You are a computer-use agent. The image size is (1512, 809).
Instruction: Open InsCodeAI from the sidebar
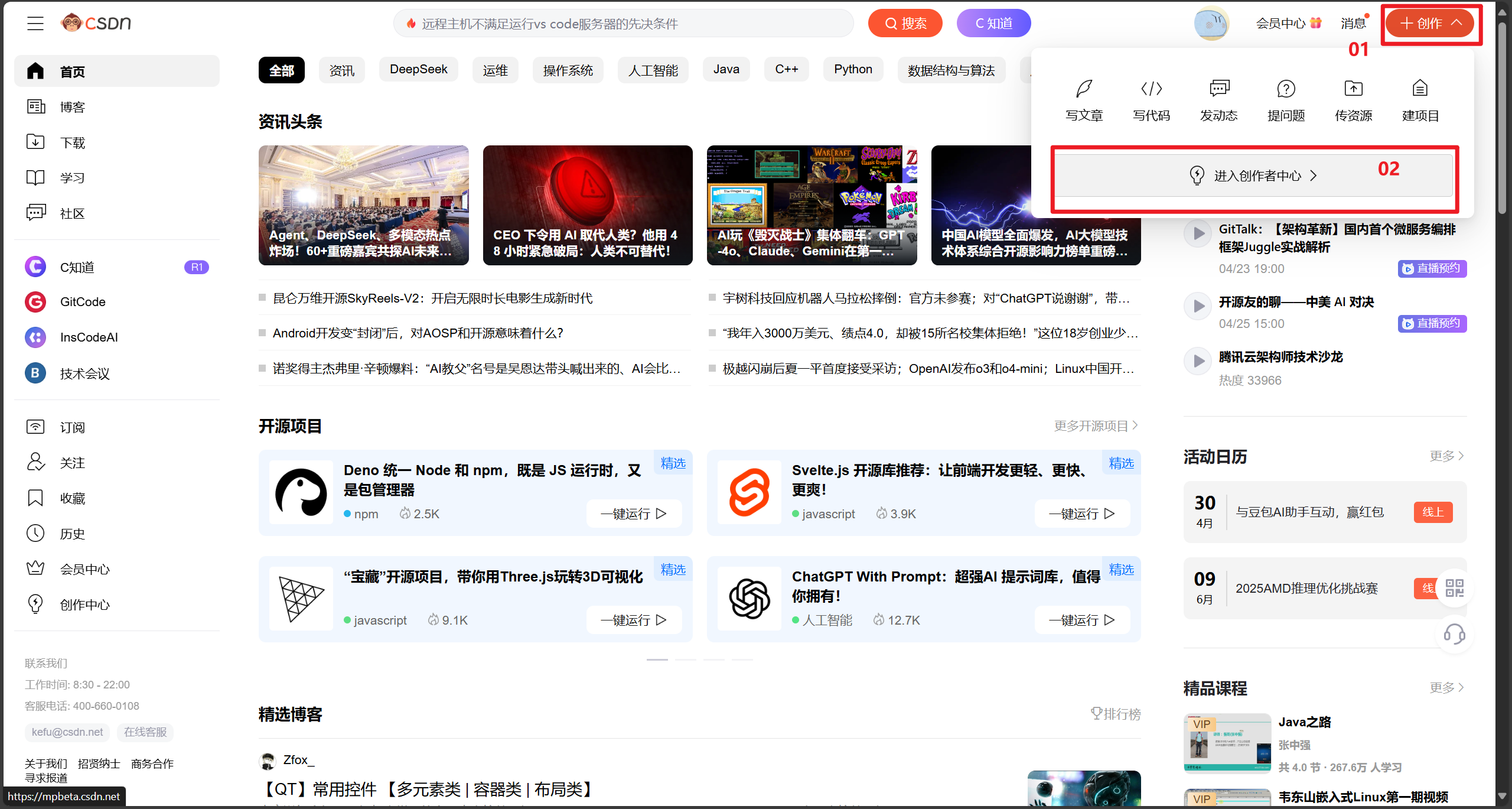(89, 337)
